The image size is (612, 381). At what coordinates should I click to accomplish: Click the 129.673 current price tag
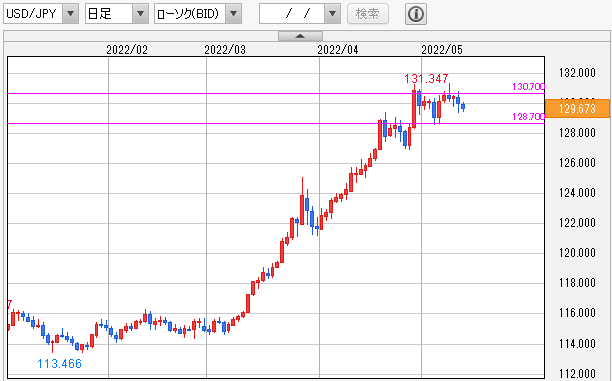577,109
